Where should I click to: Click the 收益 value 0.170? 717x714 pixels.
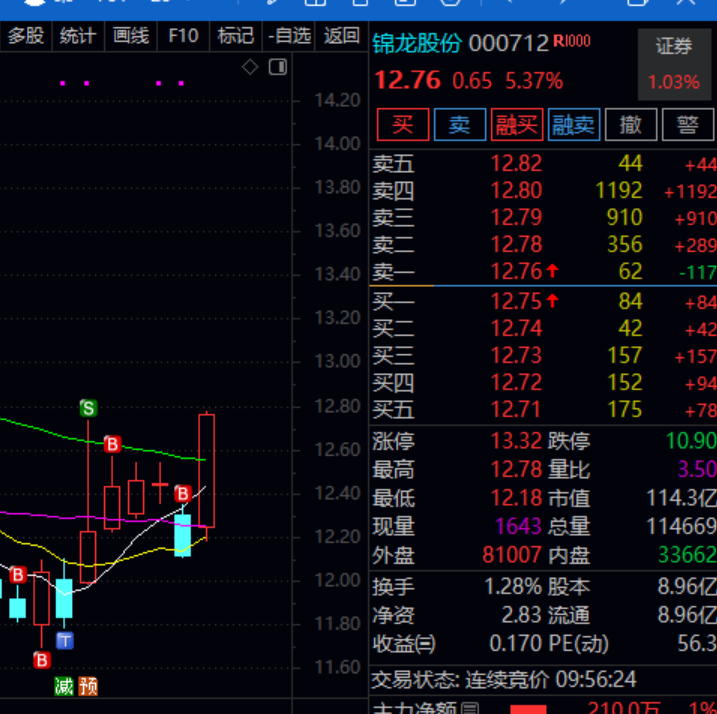[x=516, y=644]
